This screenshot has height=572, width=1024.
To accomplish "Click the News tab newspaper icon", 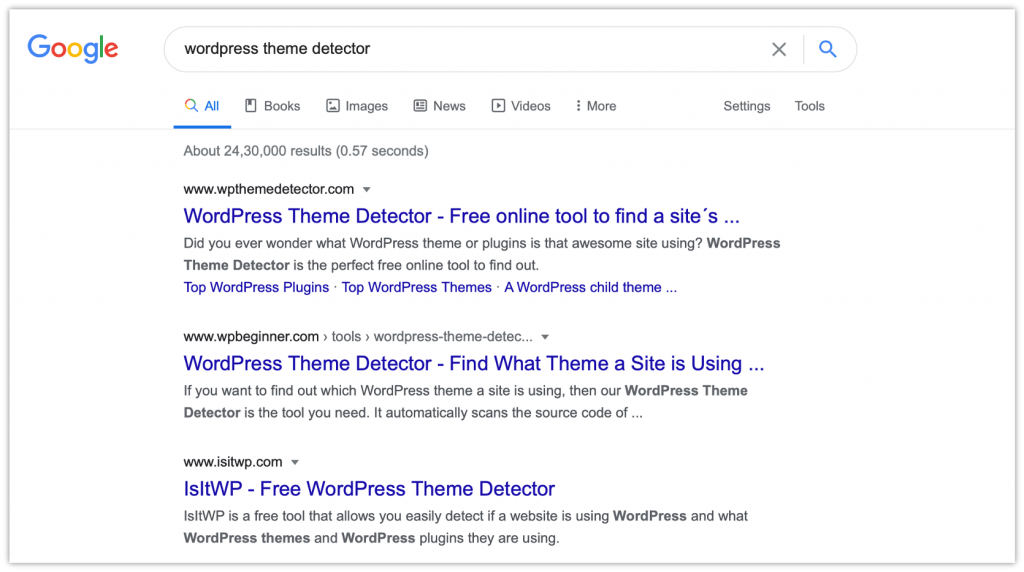I will tap(420, 105).
